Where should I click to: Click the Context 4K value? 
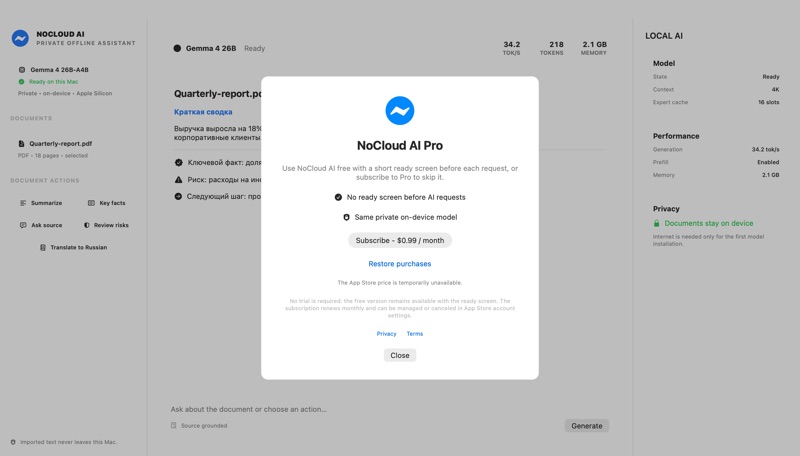point(776,90)
